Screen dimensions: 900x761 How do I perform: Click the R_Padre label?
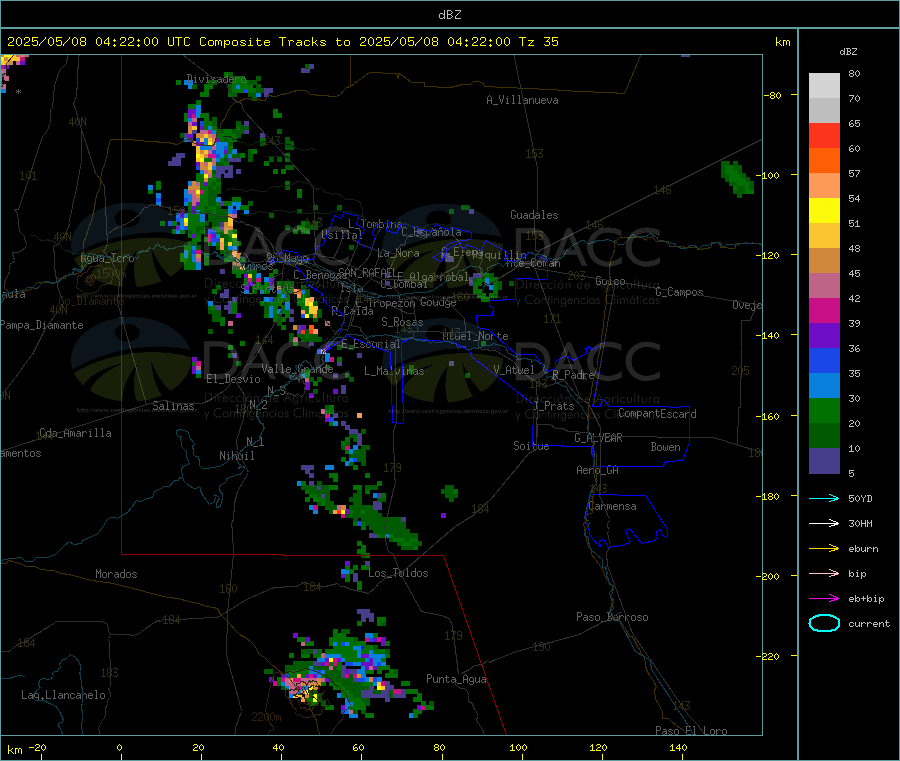[573, 375]
